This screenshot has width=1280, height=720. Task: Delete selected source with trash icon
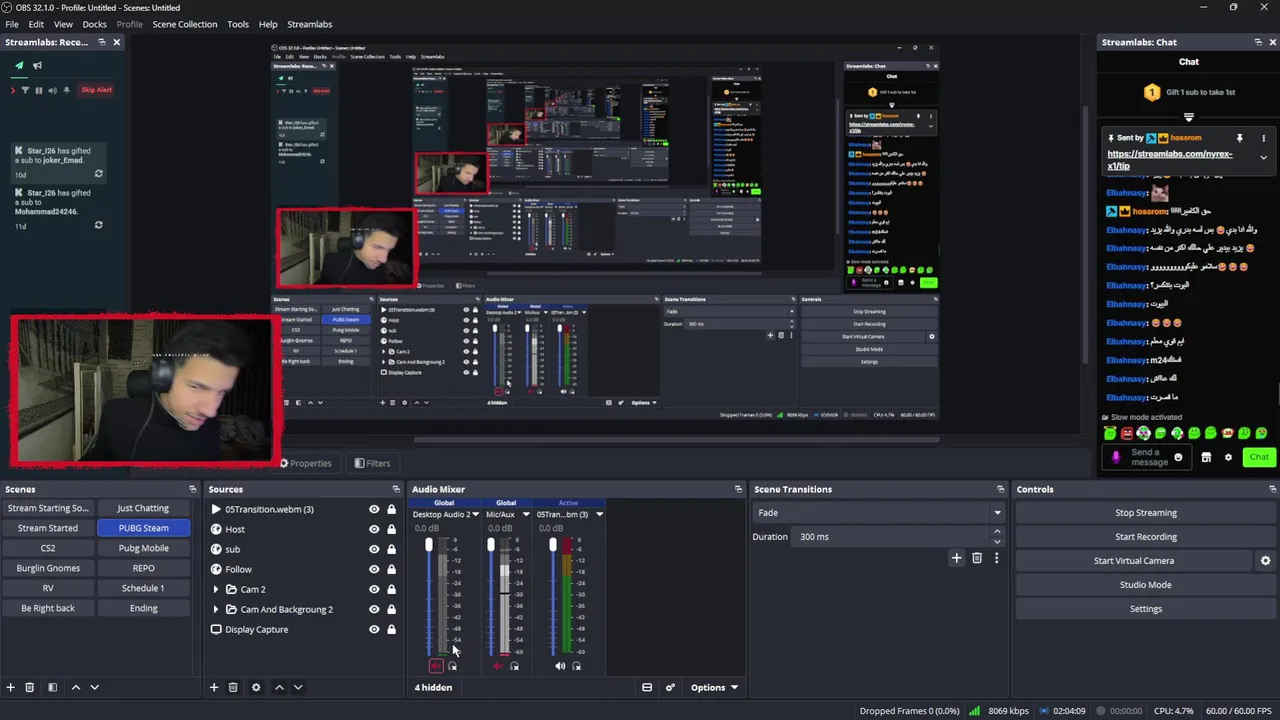tap(233, 687)
